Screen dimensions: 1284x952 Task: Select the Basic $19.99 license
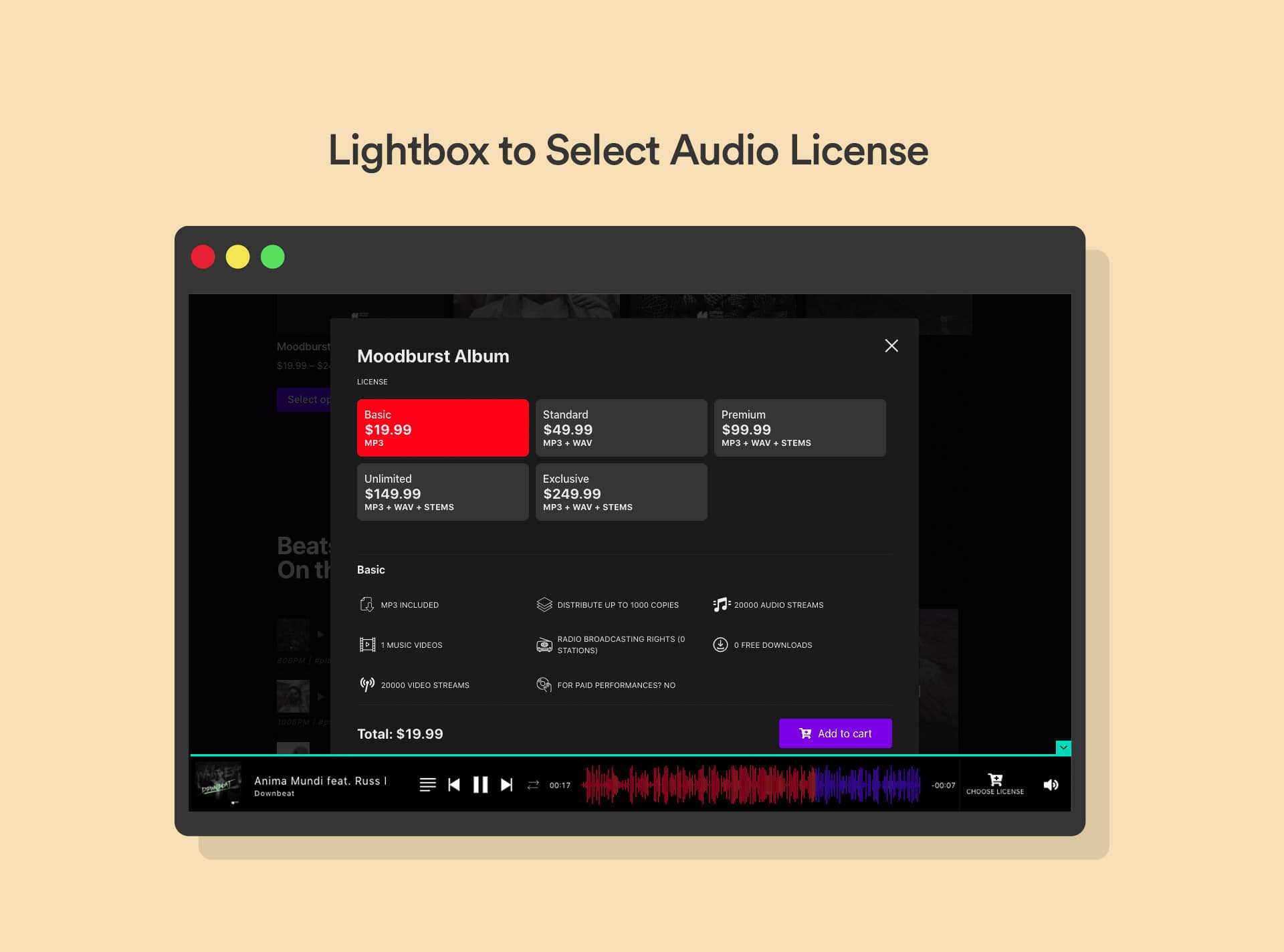pyautogui.click(x=443, y=428)
